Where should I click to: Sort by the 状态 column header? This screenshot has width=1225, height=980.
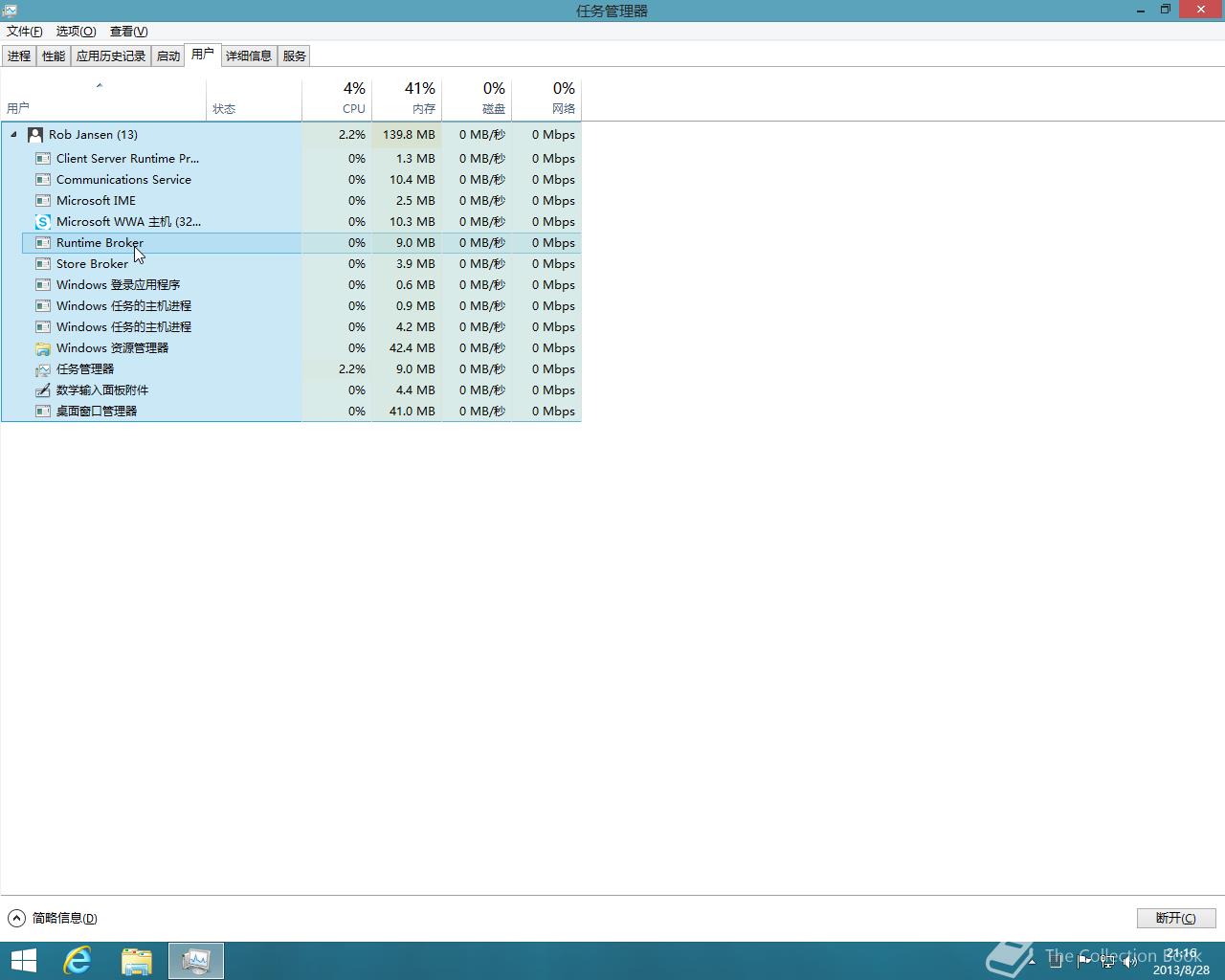point(254,100)
